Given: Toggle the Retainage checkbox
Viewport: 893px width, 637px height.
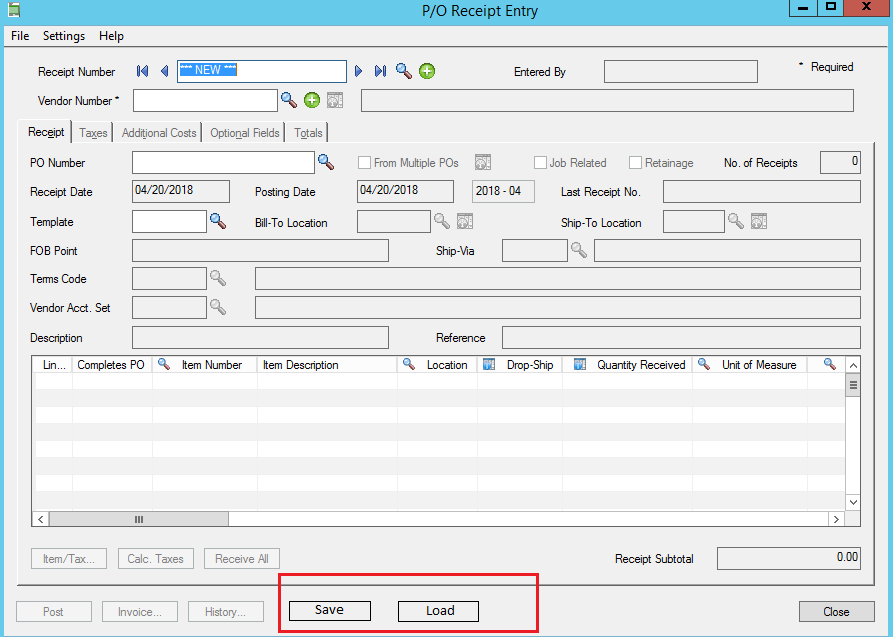Looking at the screenshot, I should [636, 163].
